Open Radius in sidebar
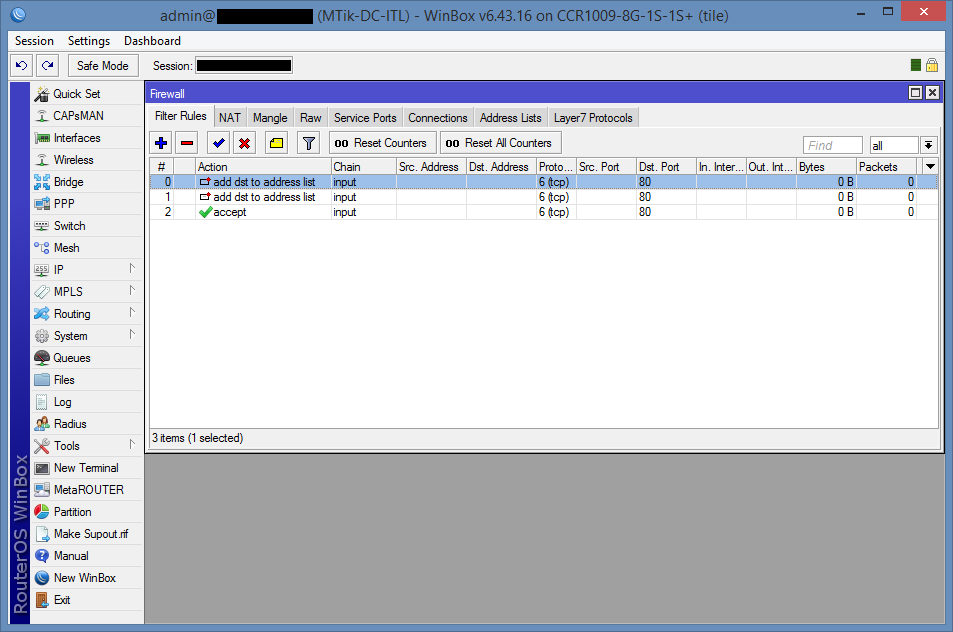 pos(87,424)
